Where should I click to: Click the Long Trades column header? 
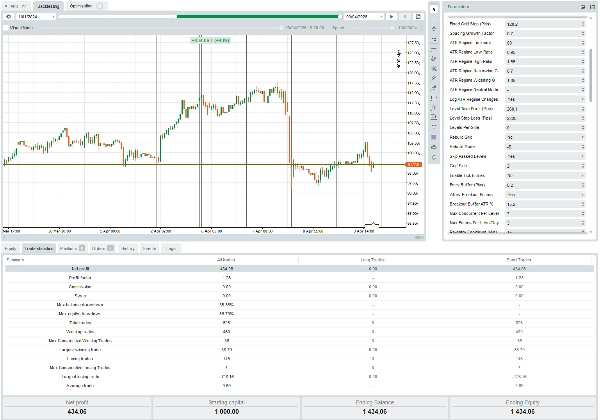pos(372,260)
